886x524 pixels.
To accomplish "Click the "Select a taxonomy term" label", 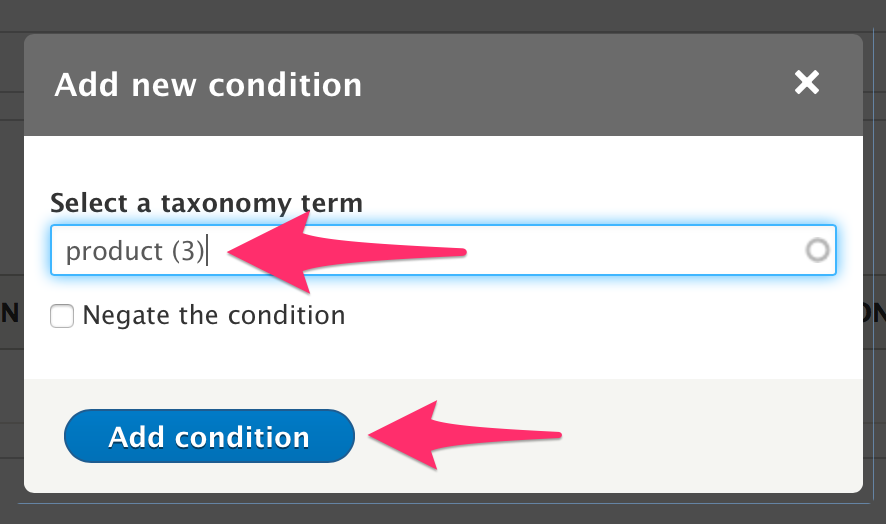I will coord(206,203).
